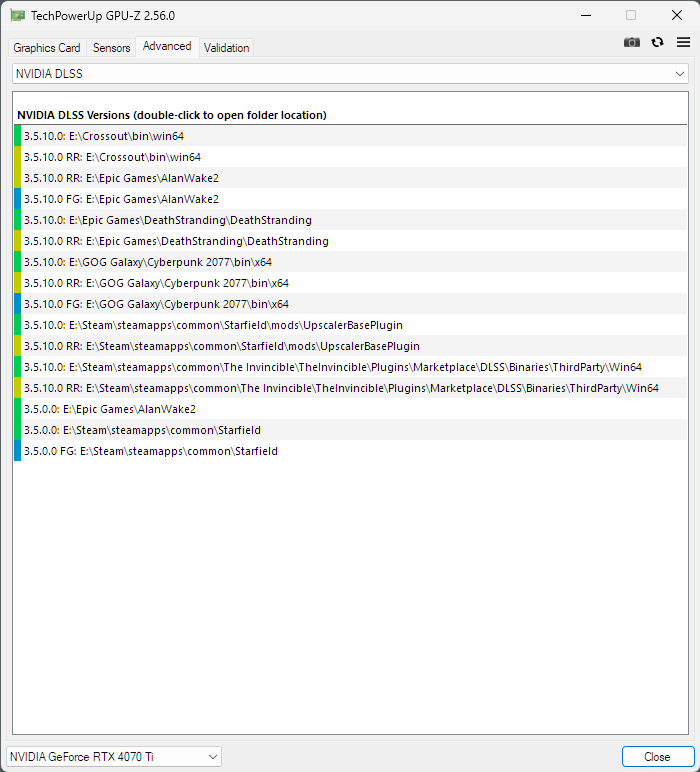Click the refresh arrows icon
This screenshot has height=772, width=700.
[657, 42]
